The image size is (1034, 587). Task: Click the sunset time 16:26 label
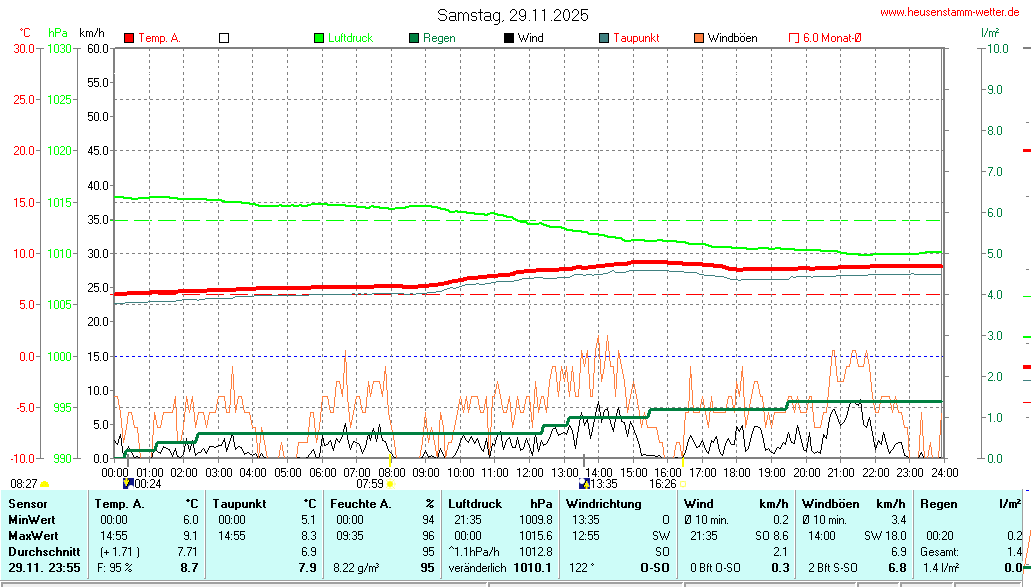(x=662, y=483)
